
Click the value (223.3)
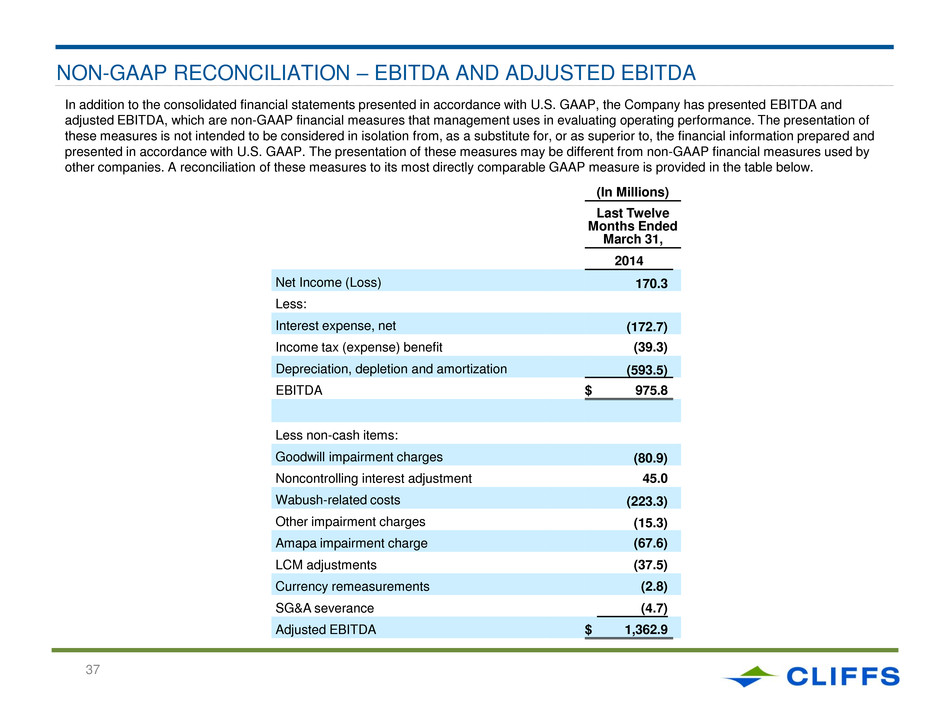(x=647, y=501)
